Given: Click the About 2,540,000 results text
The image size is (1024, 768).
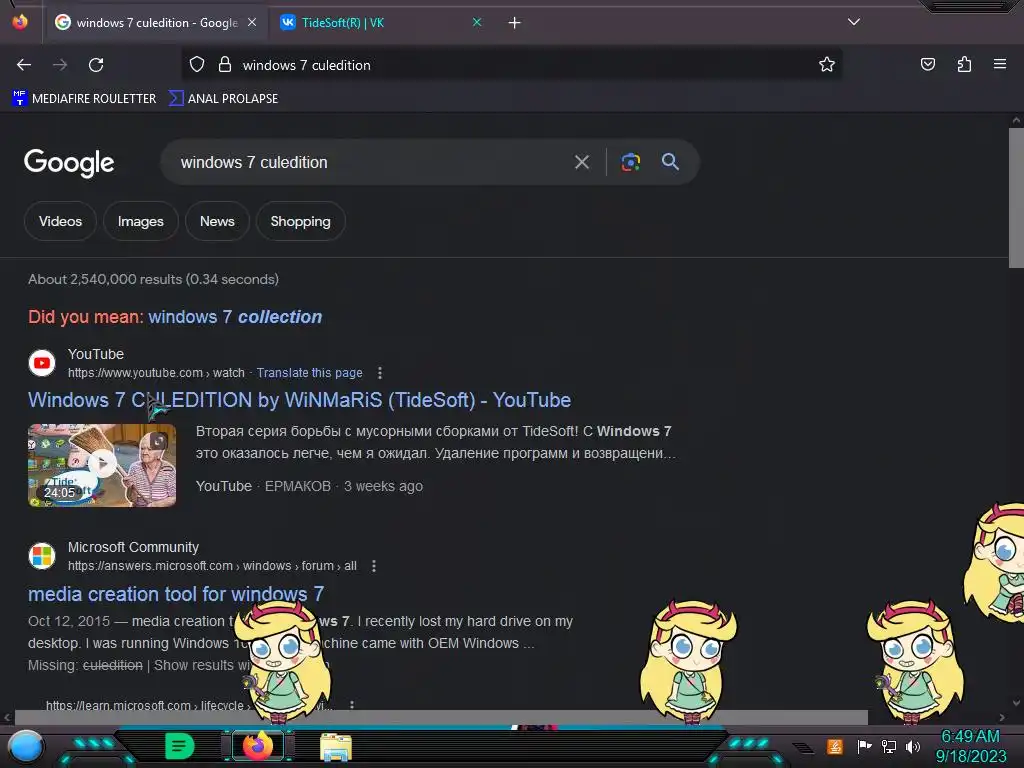Looking at the screenshot, I should (153, 279).
